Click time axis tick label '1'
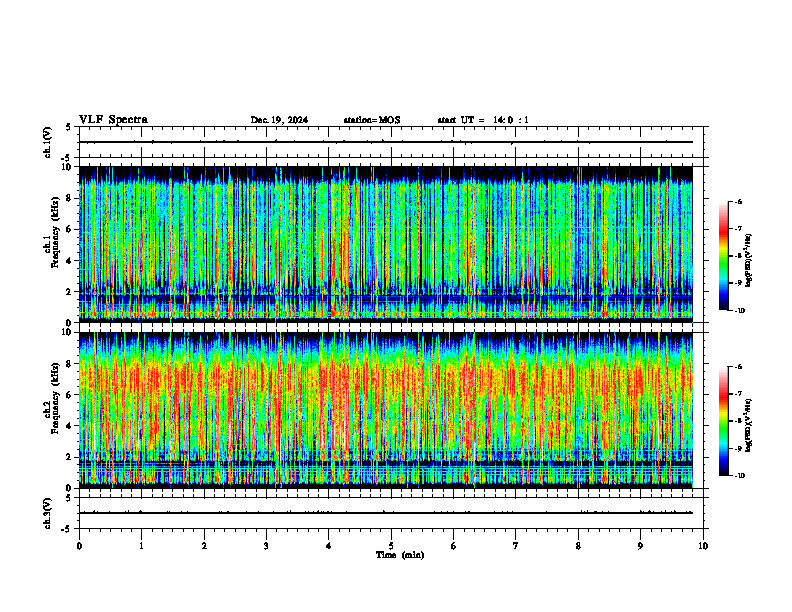 coord(141,546)
